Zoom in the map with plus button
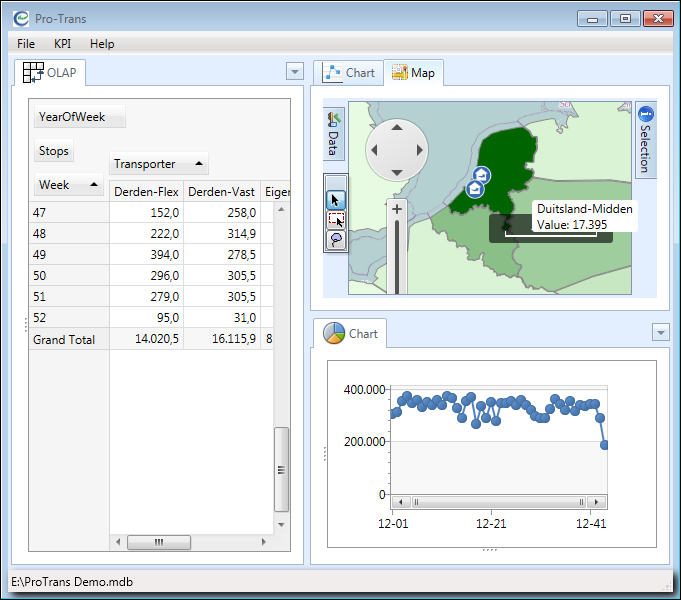Viewport: 681px width, 600px height. pyautogui.click(x=397, y=209)
